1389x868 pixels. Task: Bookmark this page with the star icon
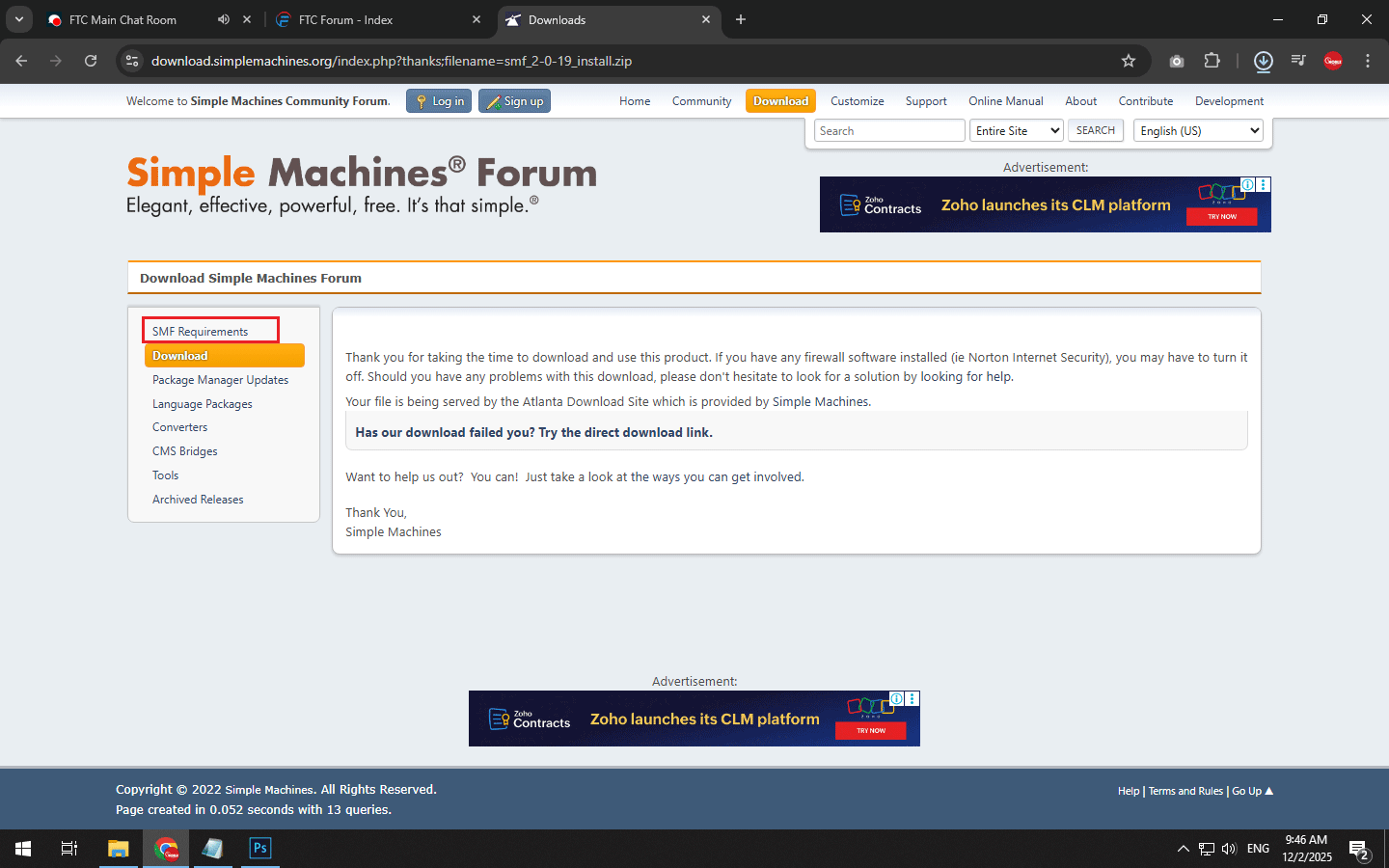(1129, 61)
